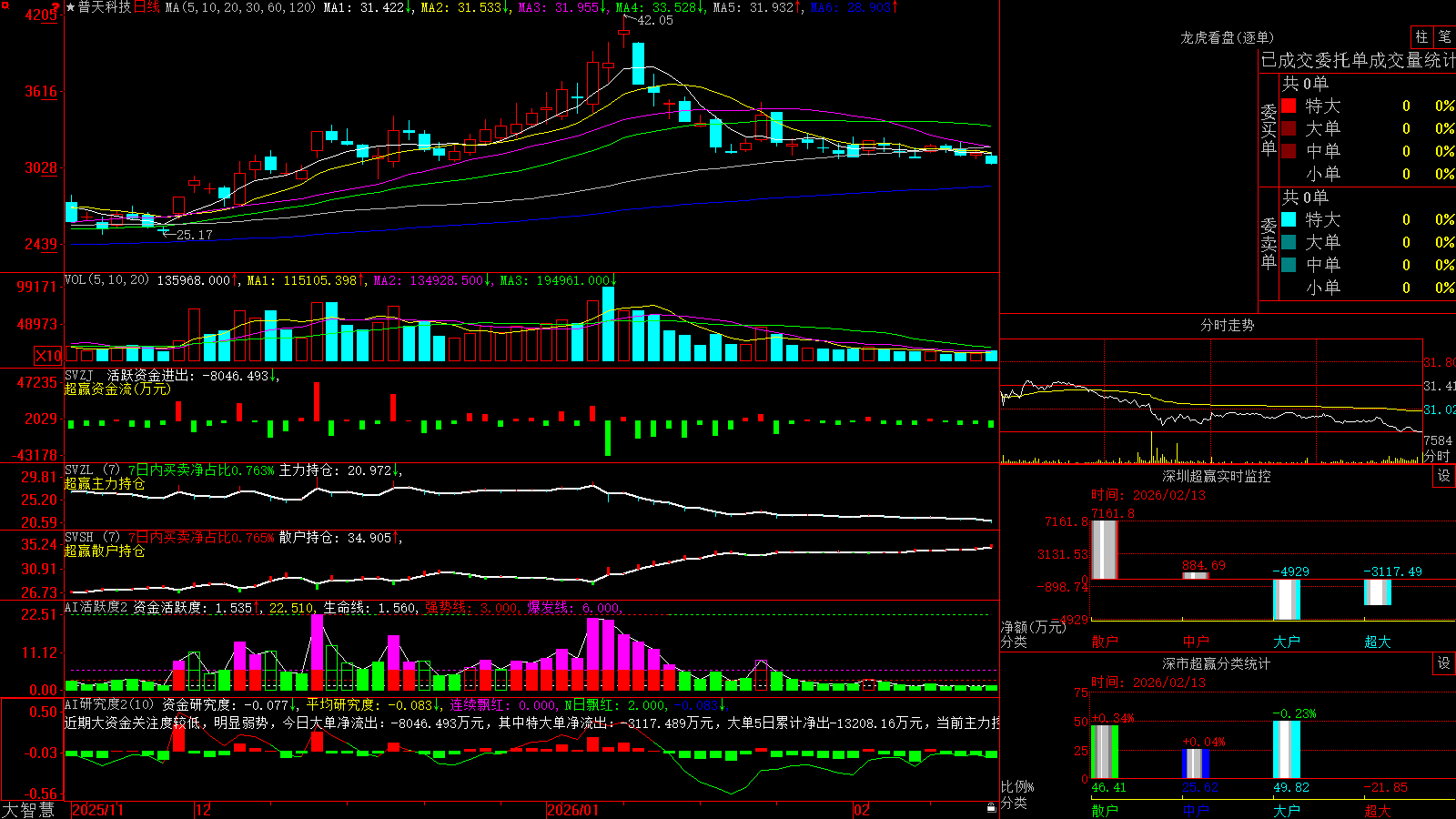Click the 大户 percentage bar marked -0.23%
The width and height of the screenshot is (1456, 819).
(1286, 750)
